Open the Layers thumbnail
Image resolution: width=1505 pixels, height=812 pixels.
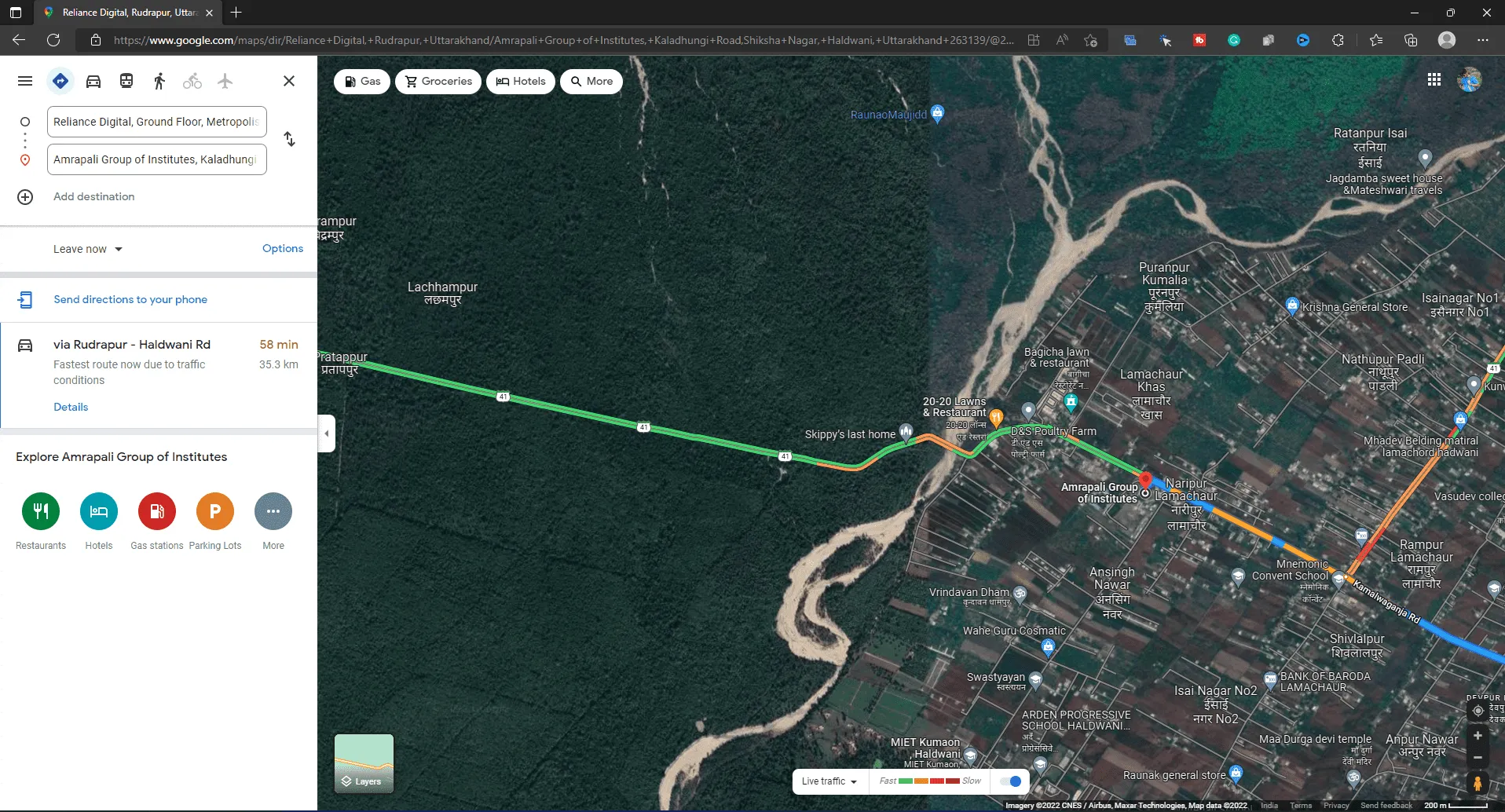(x=364, y=763)
